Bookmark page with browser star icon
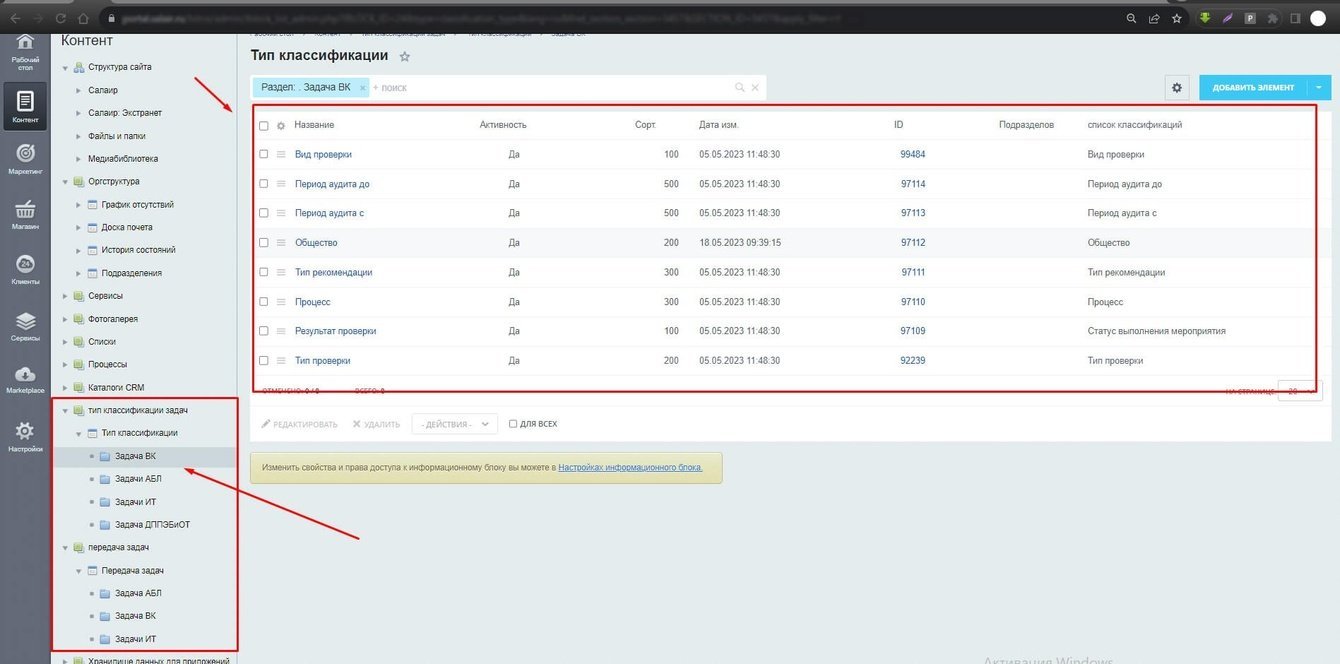The width and height of the screenshot is (1340, 664). pyautogui.click(x=1177, y=18)
